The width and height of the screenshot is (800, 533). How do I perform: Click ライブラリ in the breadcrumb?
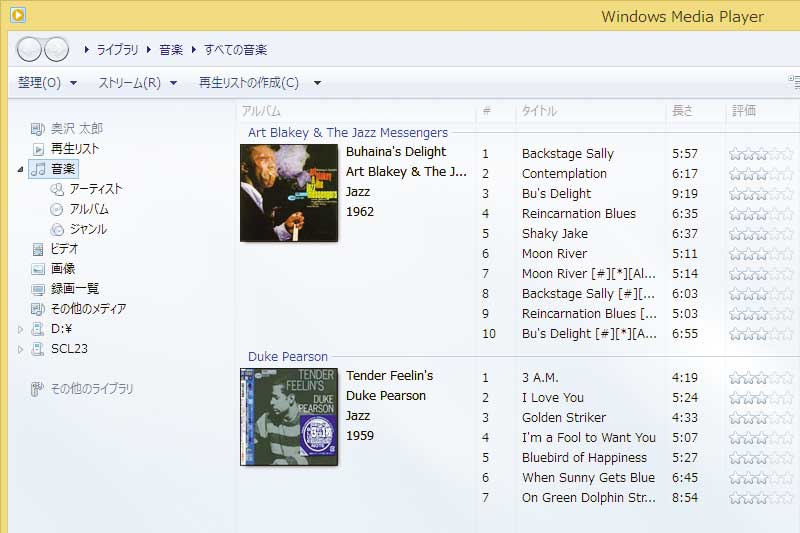click(x=117, y=49)
